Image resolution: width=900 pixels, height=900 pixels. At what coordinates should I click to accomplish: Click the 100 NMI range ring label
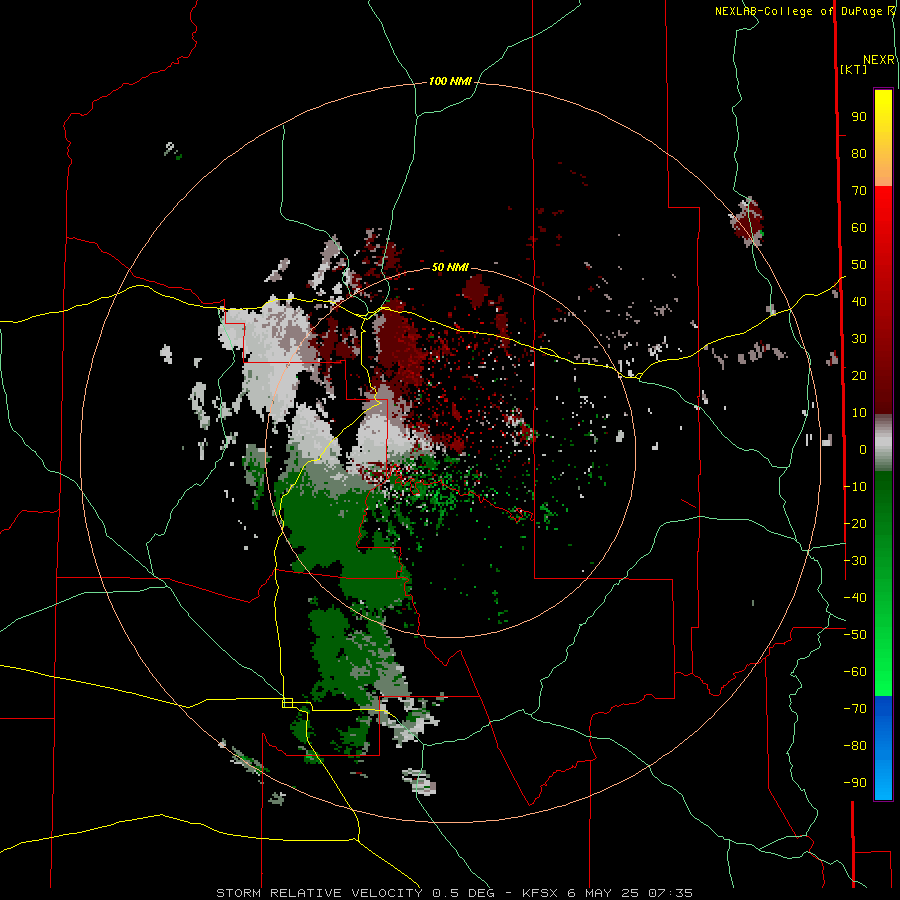point(450,82)
